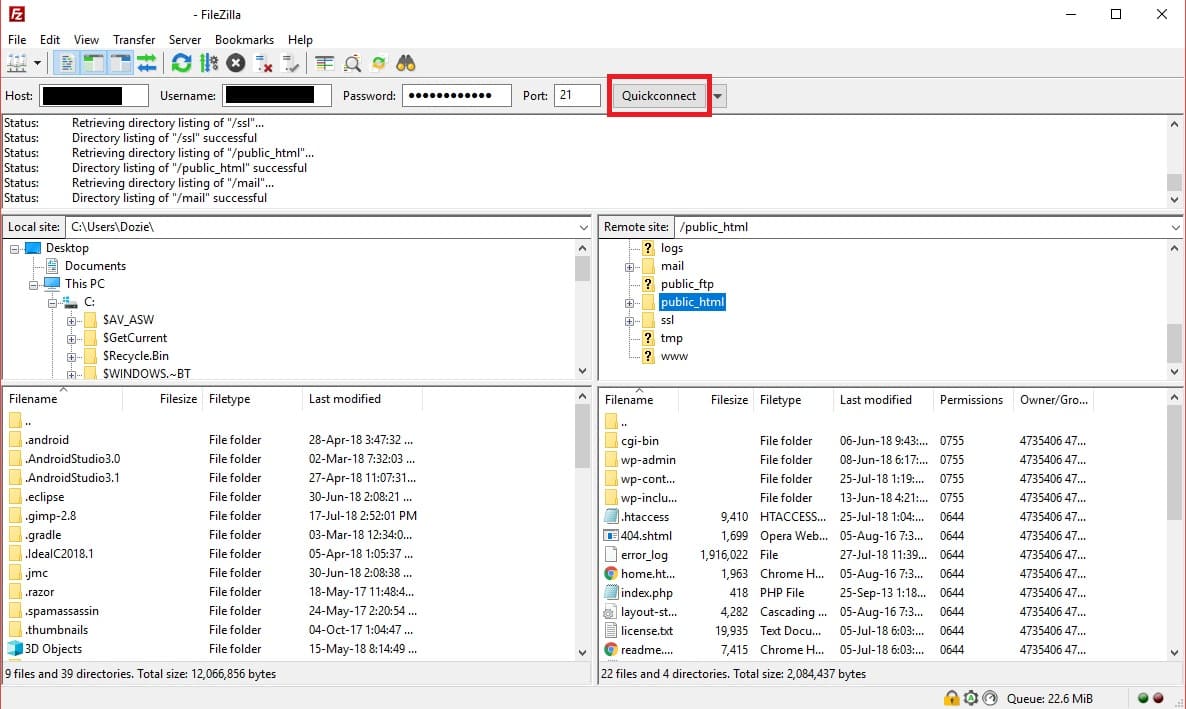Toggle directory comparison icon
The width and height of the screenshot is (1186, 709).
click(352, 64)
